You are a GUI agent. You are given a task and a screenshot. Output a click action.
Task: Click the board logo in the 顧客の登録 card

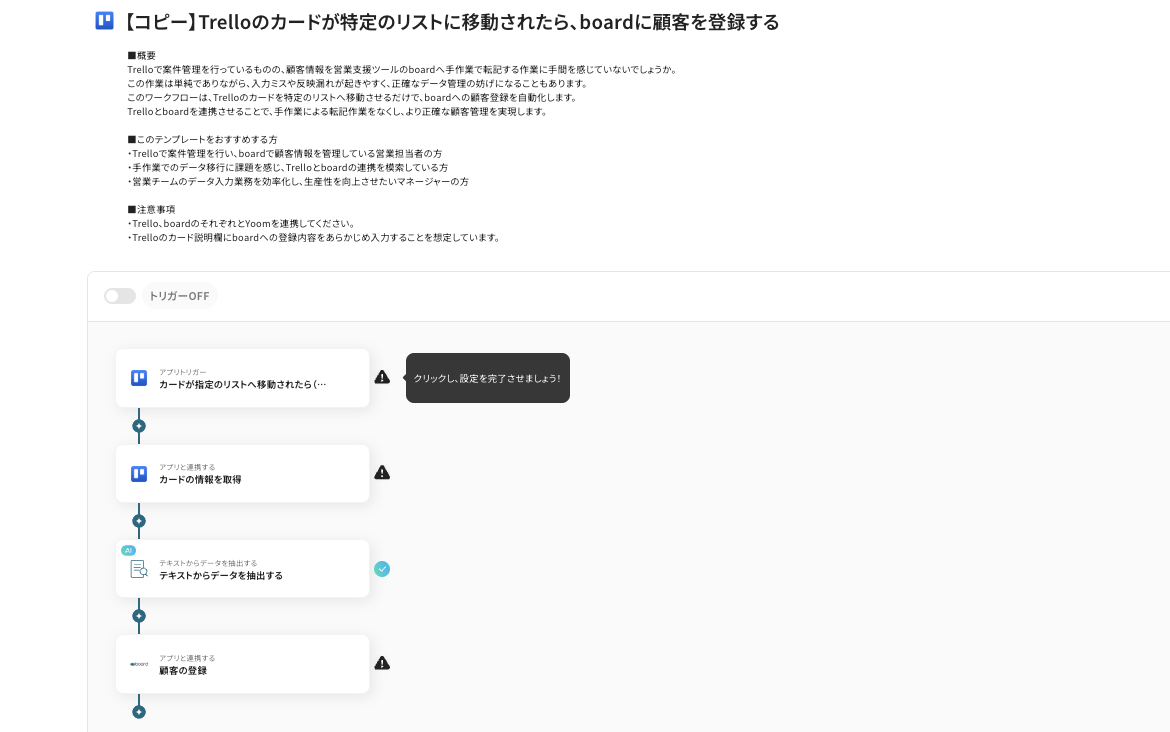coord(139,664)
